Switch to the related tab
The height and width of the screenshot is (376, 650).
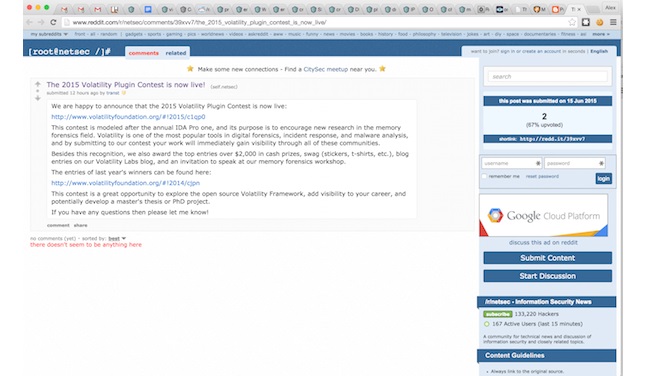(176, 53)
